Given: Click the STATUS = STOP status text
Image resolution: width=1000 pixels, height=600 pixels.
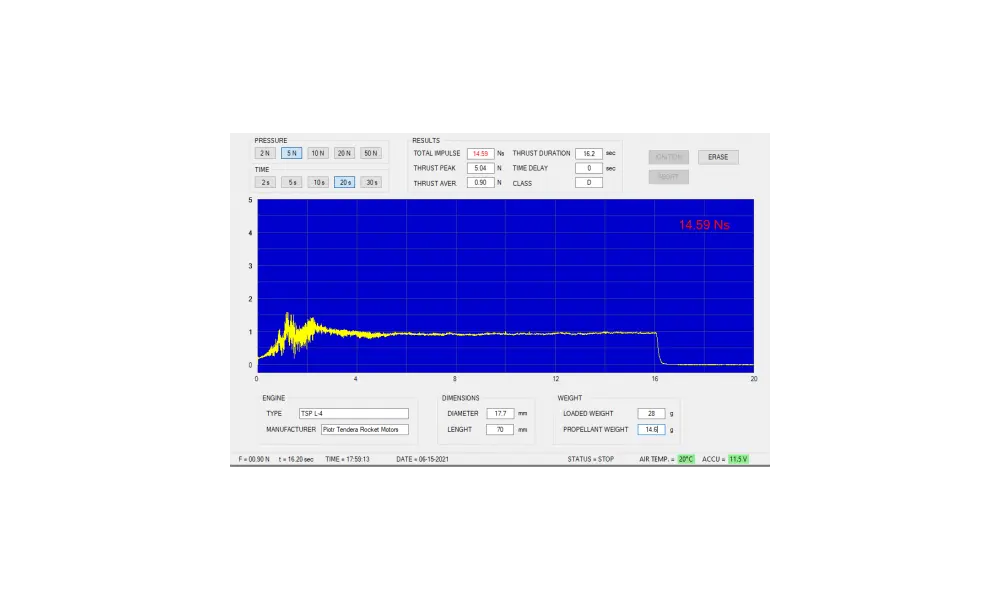Looking at the screenshot, I should (591, 459).
